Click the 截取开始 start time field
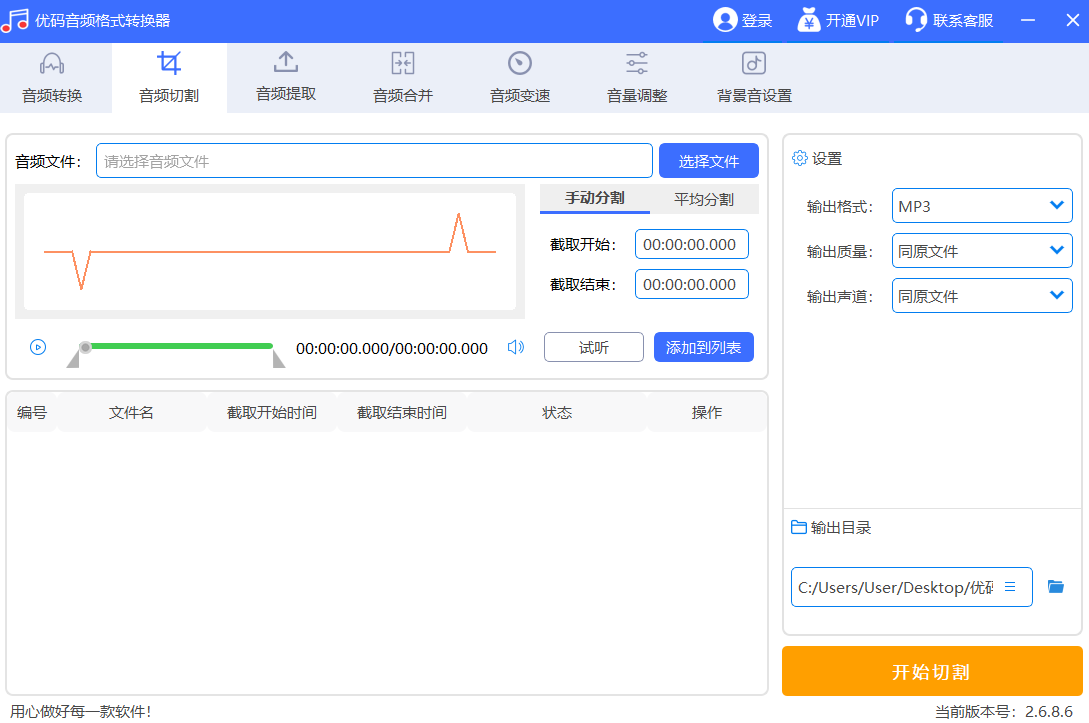The height and width of the screenshot is (723, 1089). [691, 244]
